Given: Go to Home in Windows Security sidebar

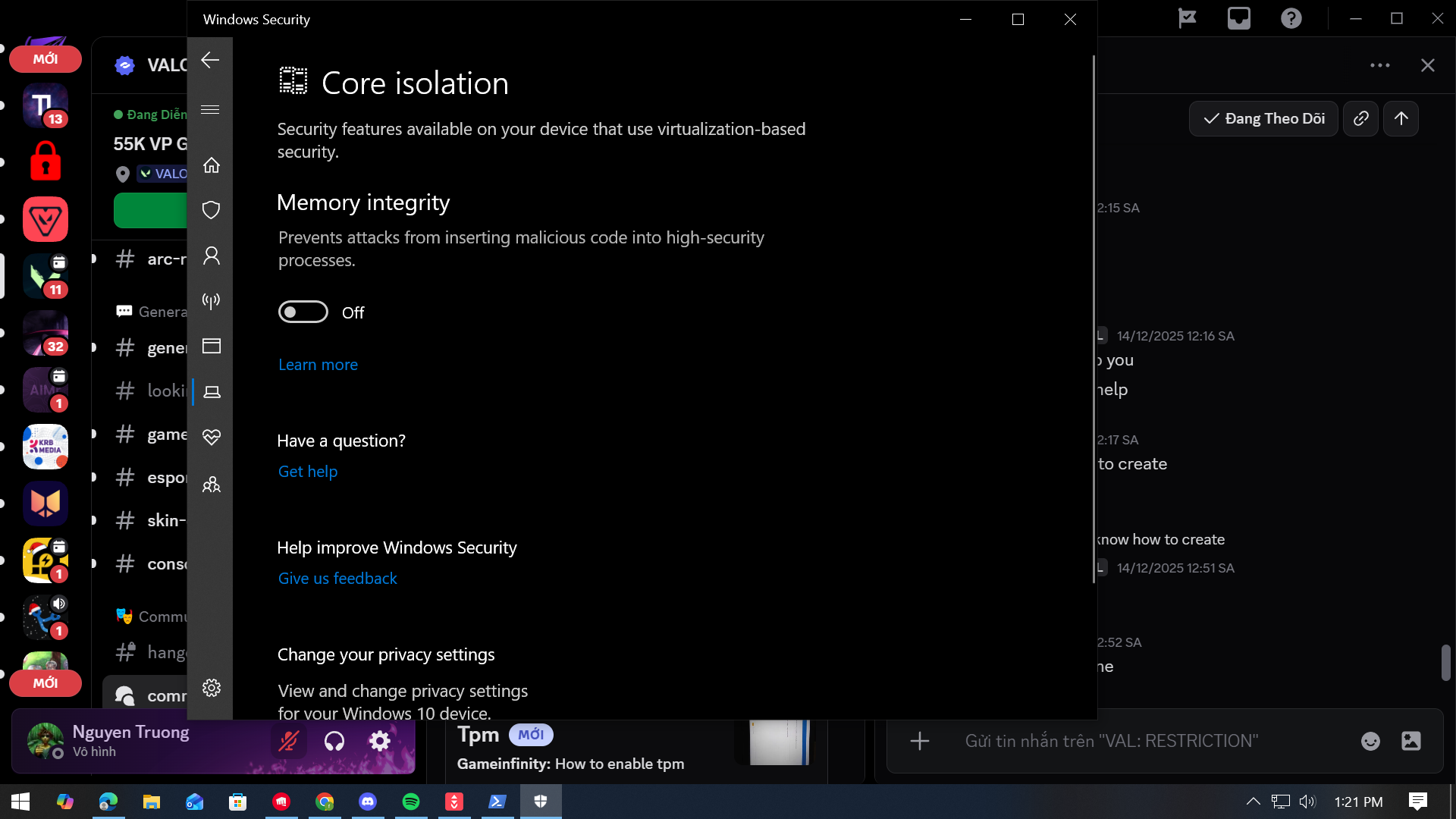Looking at the screenshot, I should click(x=211, y=165).
